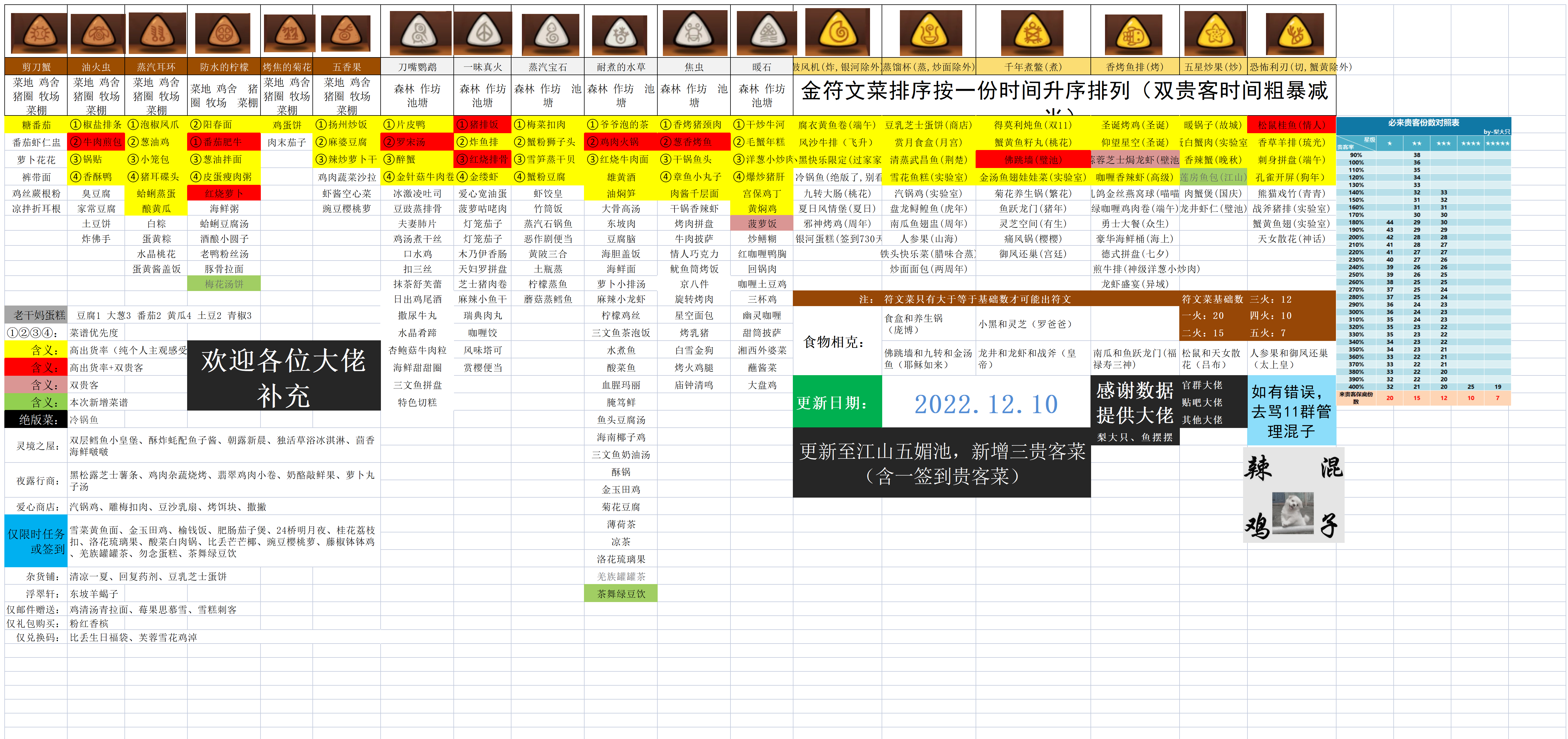Click the 糖番茄 cell
This screenshot has height=739, width=1568.
tap(36, 125)
